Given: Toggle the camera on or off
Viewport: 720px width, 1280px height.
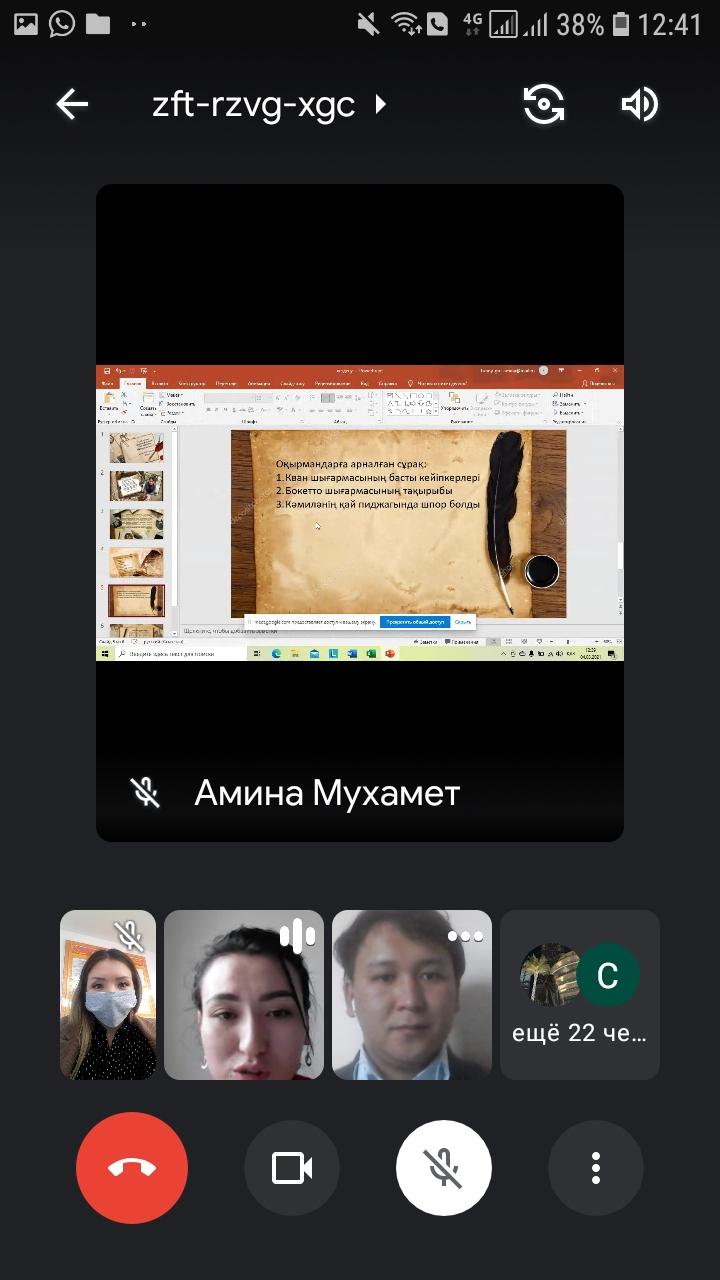Looking at the screenshot, I should tap(292, 1168).
